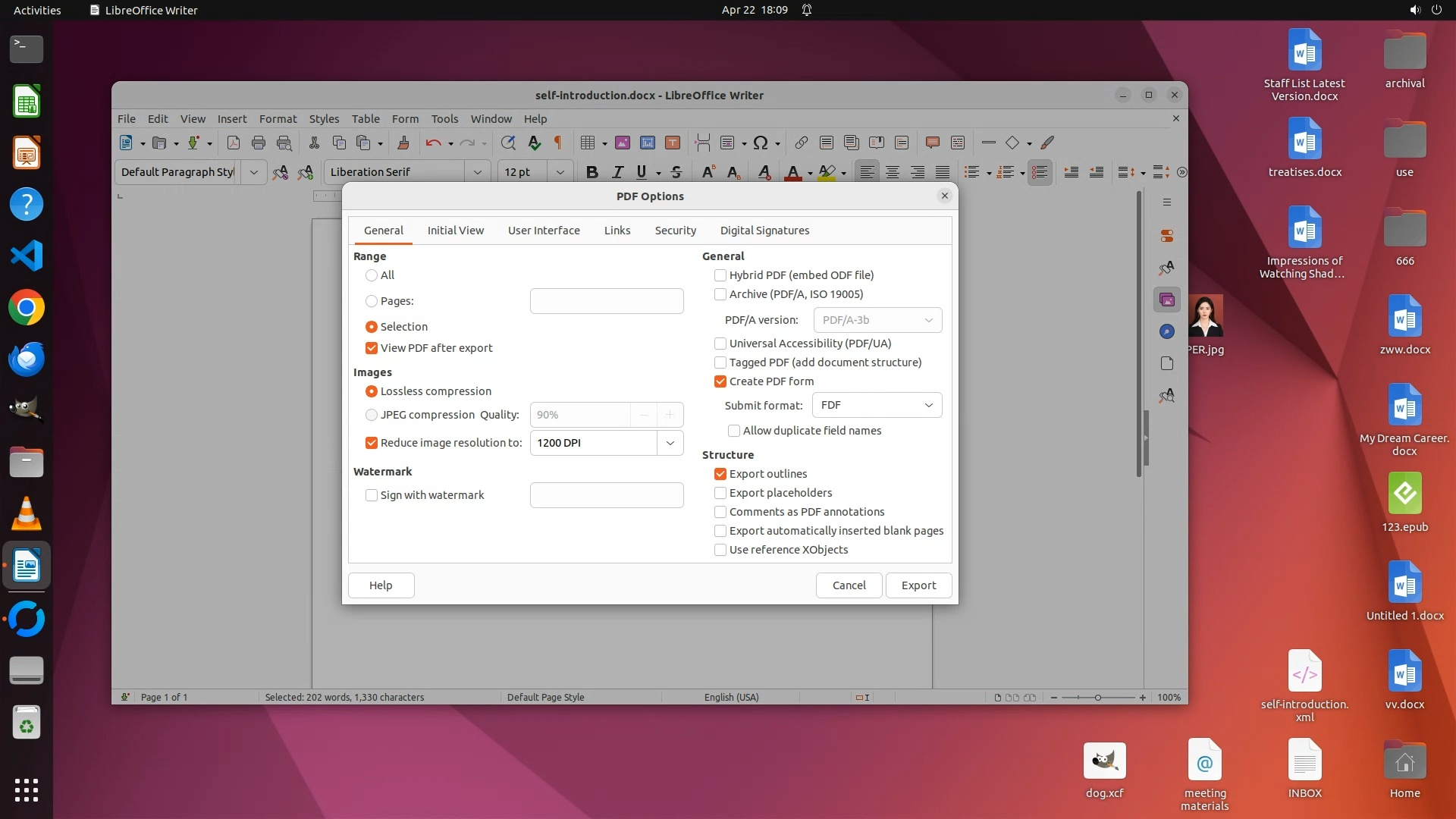Image resolution: width=1456 pixels, height=819 pixels.
Task: Open the Navigator sidebar compass icon
Action: tap(1167, 331)
